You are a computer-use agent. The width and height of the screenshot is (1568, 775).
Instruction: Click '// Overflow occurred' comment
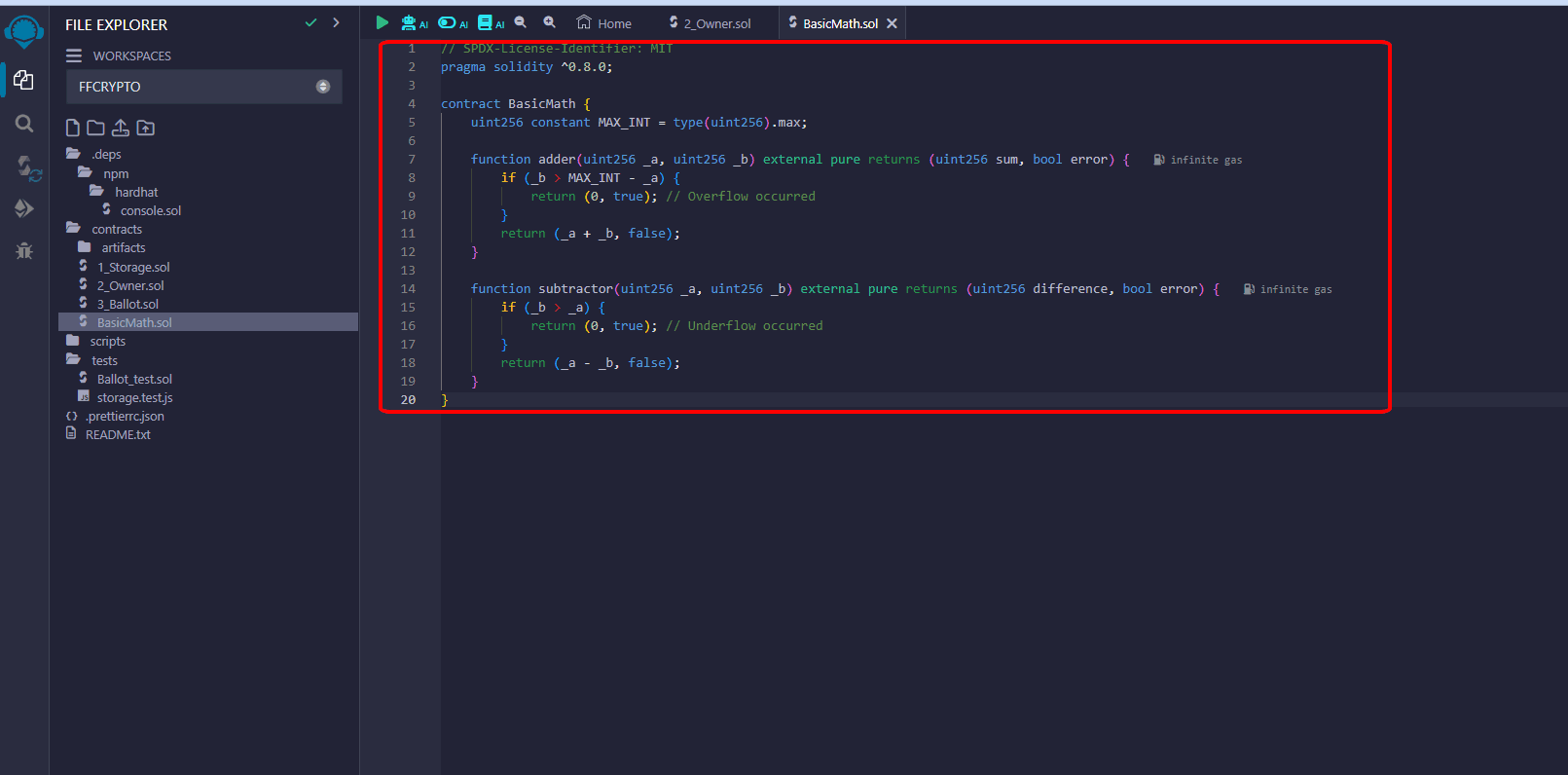[x=741, y=197]
